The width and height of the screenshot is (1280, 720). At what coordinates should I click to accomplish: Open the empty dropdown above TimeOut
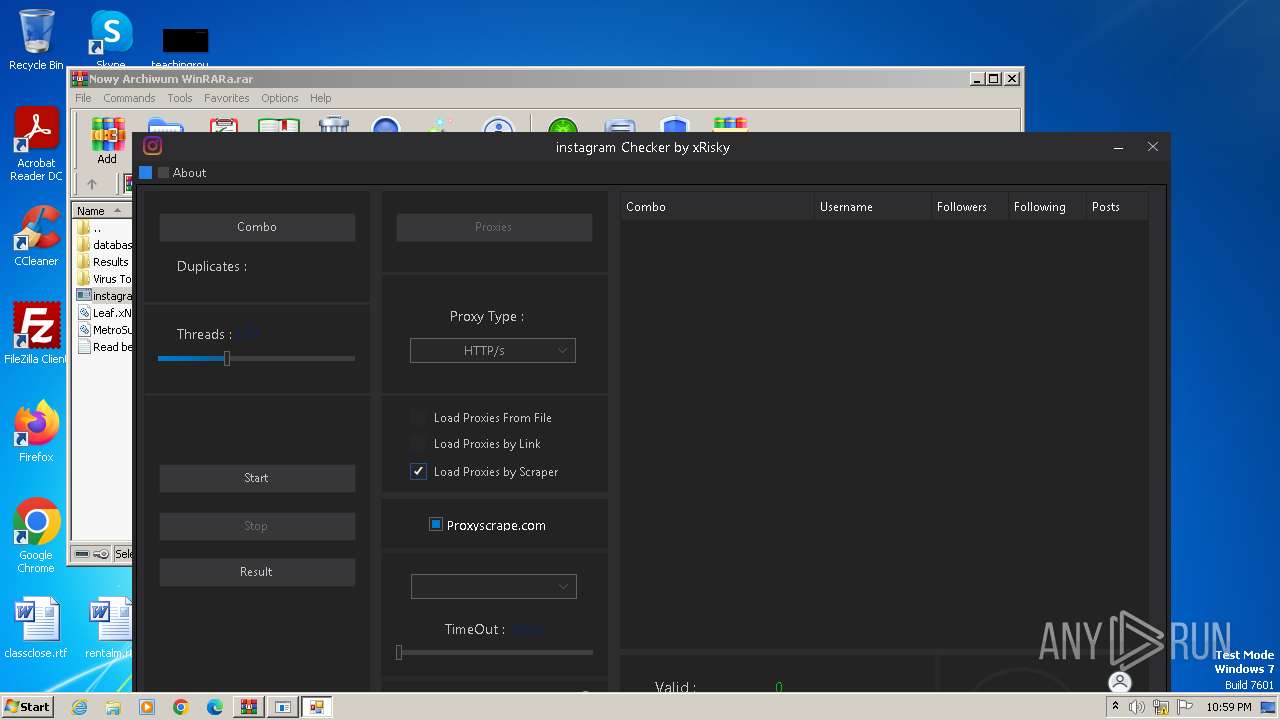pos(494,587)
